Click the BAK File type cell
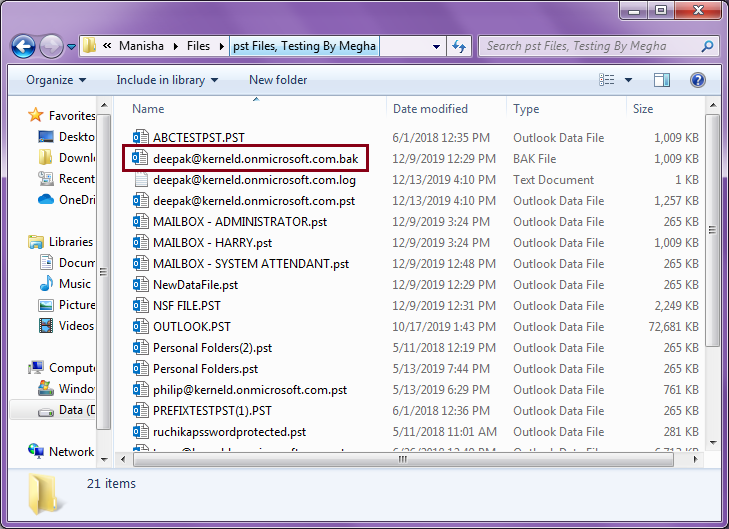The height and width of the screenshot is (529, 729). click(x=534, y=159)
